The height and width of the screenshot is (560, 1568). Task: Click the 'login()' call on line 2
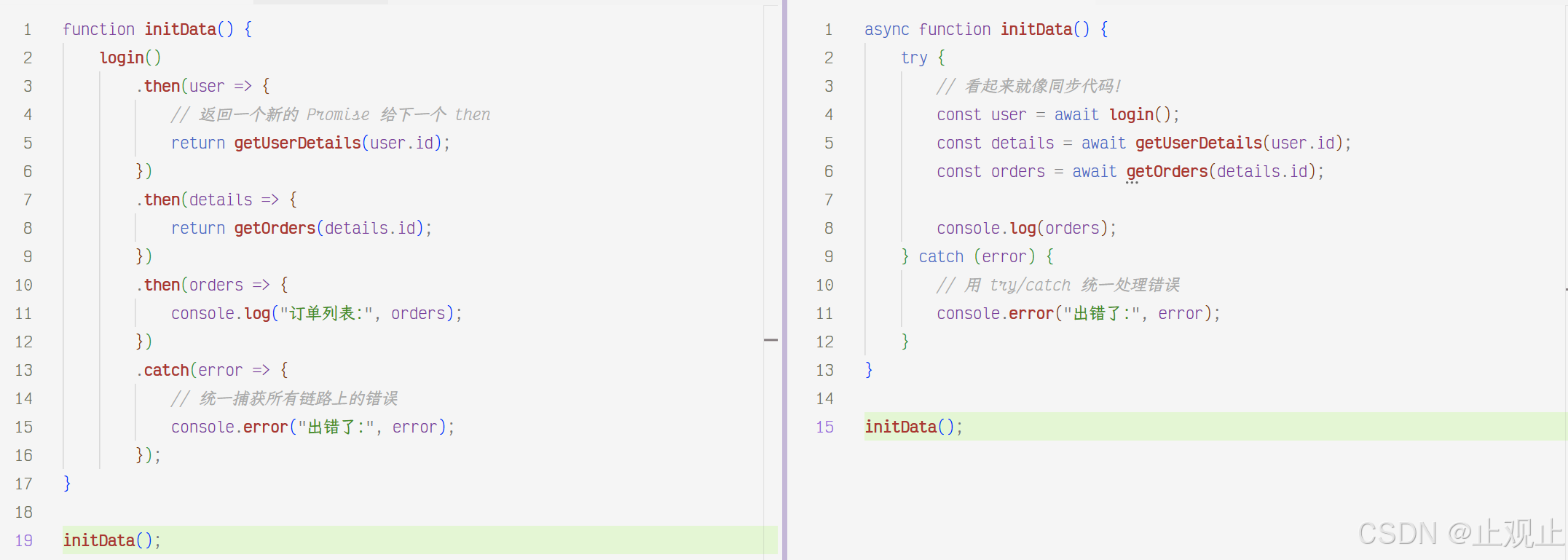(130, 58)
